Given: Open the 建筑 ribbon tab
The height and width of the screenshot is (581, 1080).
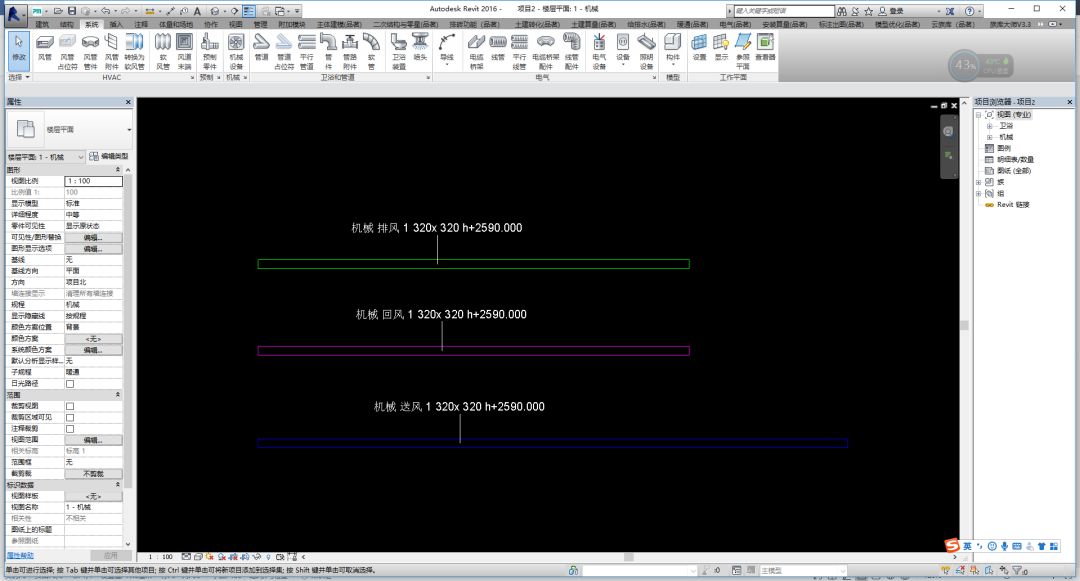Looking at the screenshot, I should tap(42, 24).
